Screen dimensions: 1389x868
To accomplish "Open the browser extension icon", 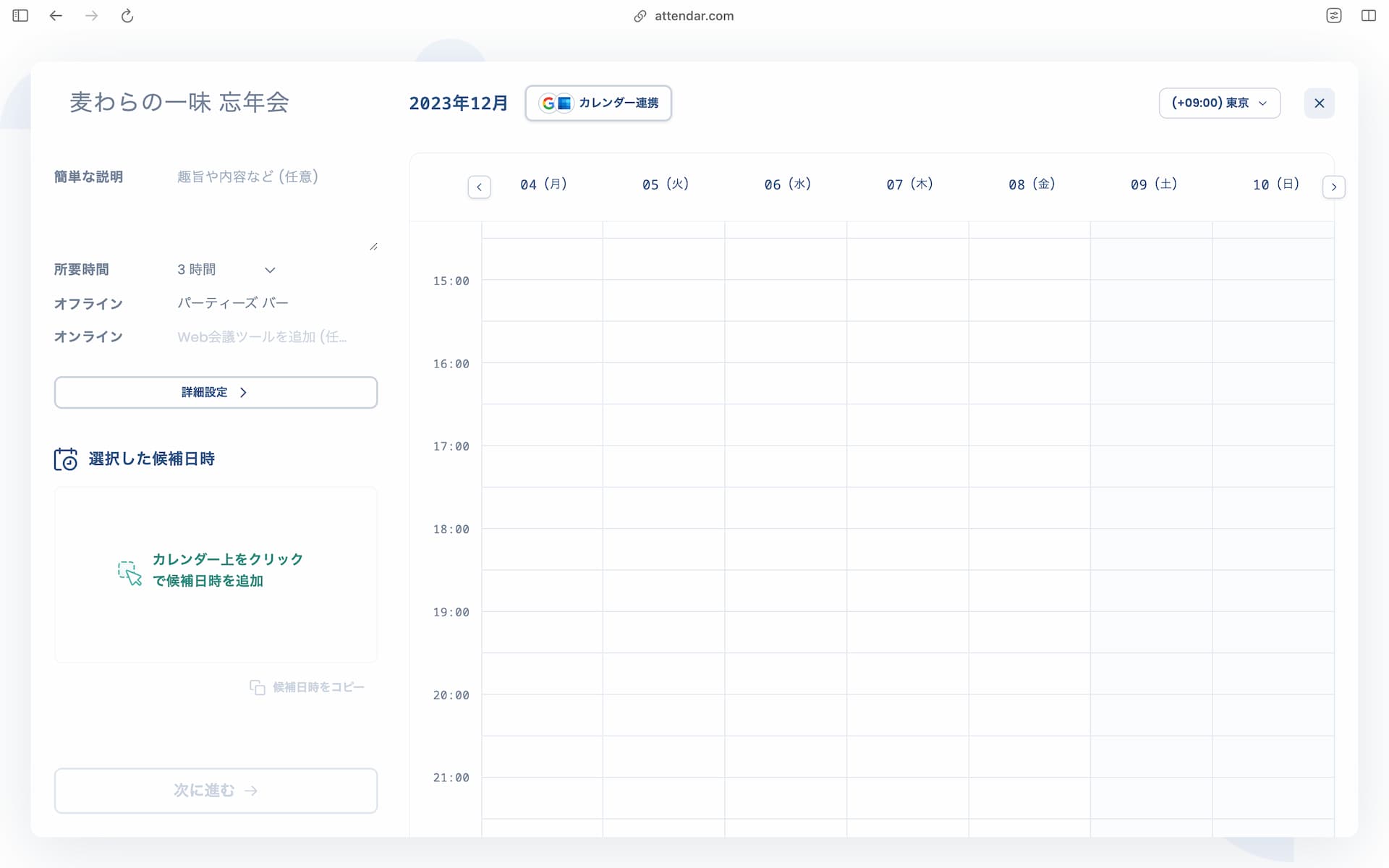I will pyautogui.click(x=1334, y=16).
